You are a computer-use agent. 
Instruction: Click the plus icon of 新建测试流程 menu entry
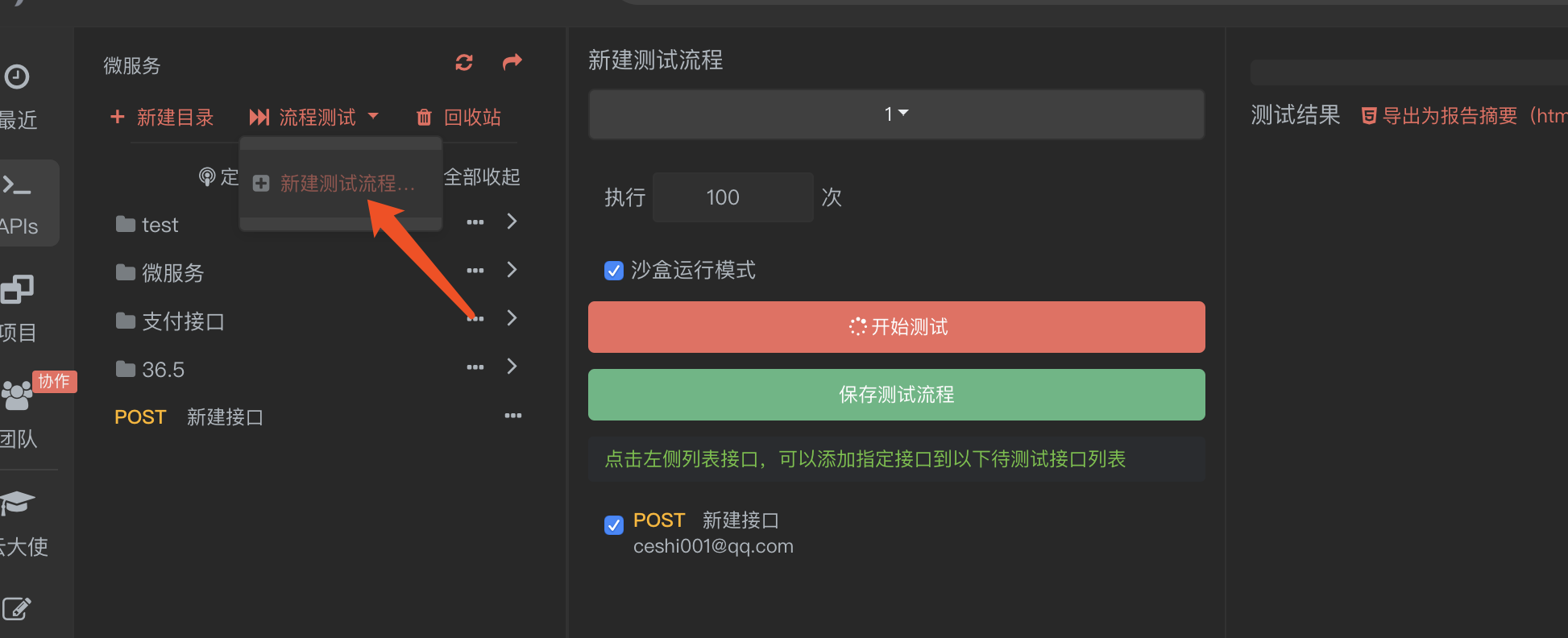coord(261,184)
